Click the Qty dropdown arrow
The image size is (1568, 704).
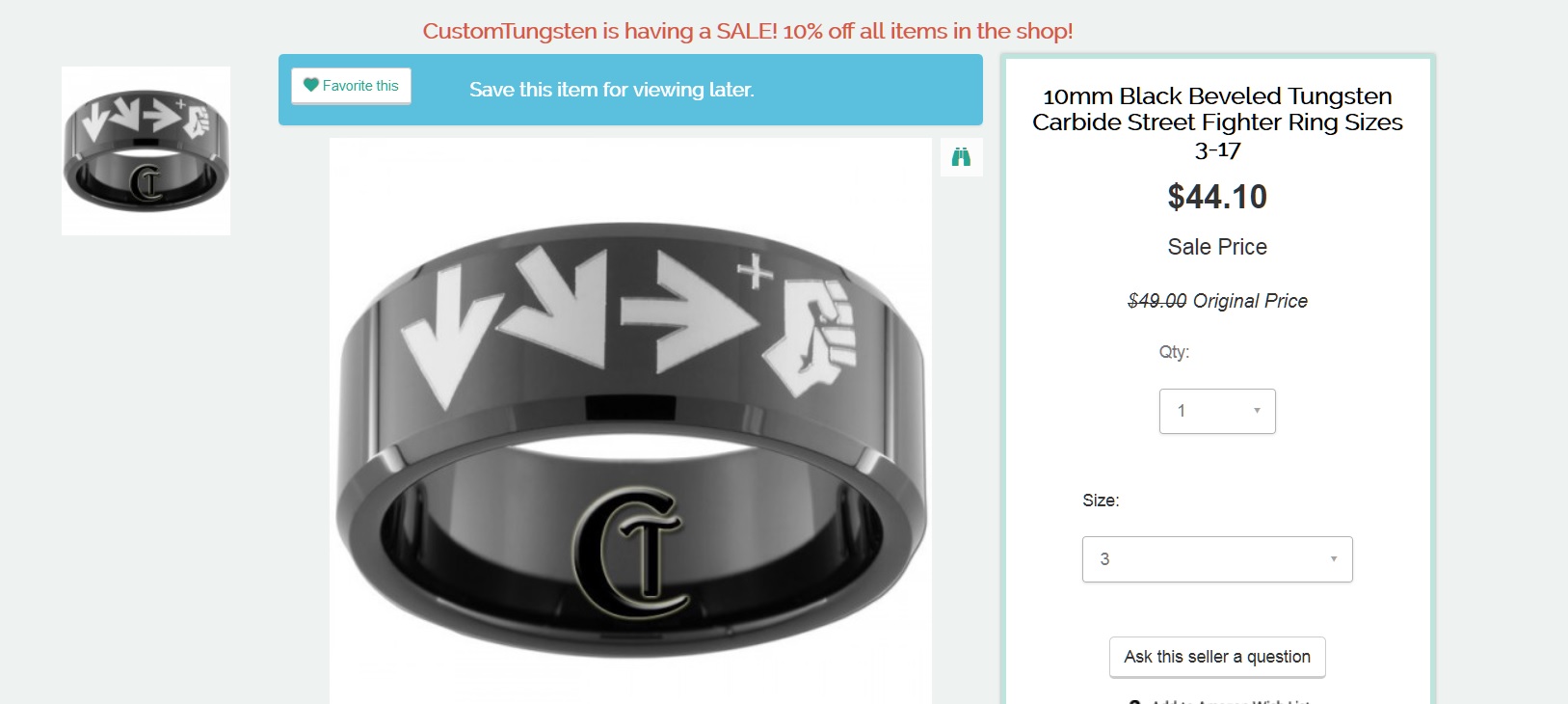[x=1257, y=411]
